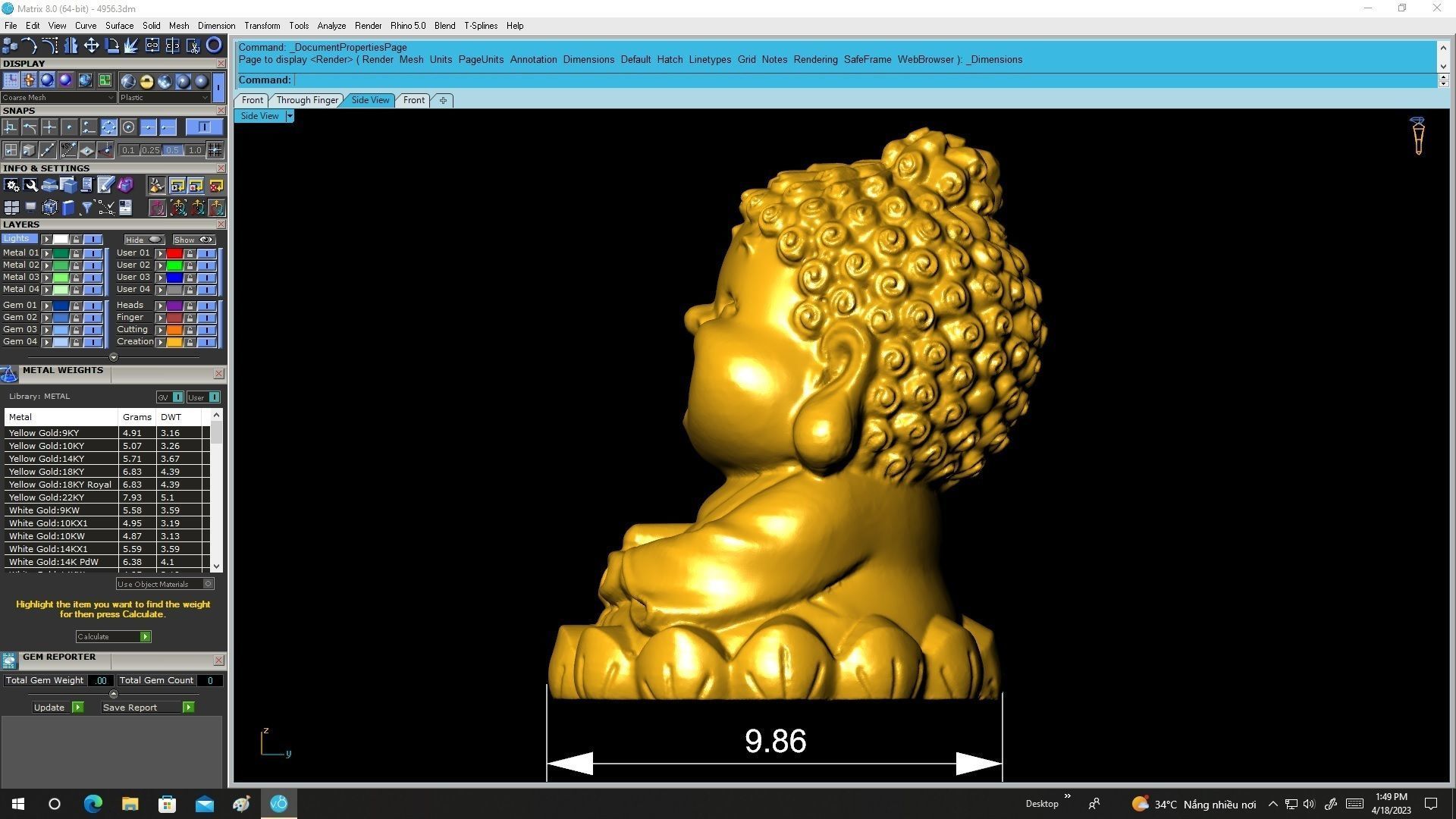Click the Dimensions option in command line
The image size is (1456, 819).
(x=588, y=59)
